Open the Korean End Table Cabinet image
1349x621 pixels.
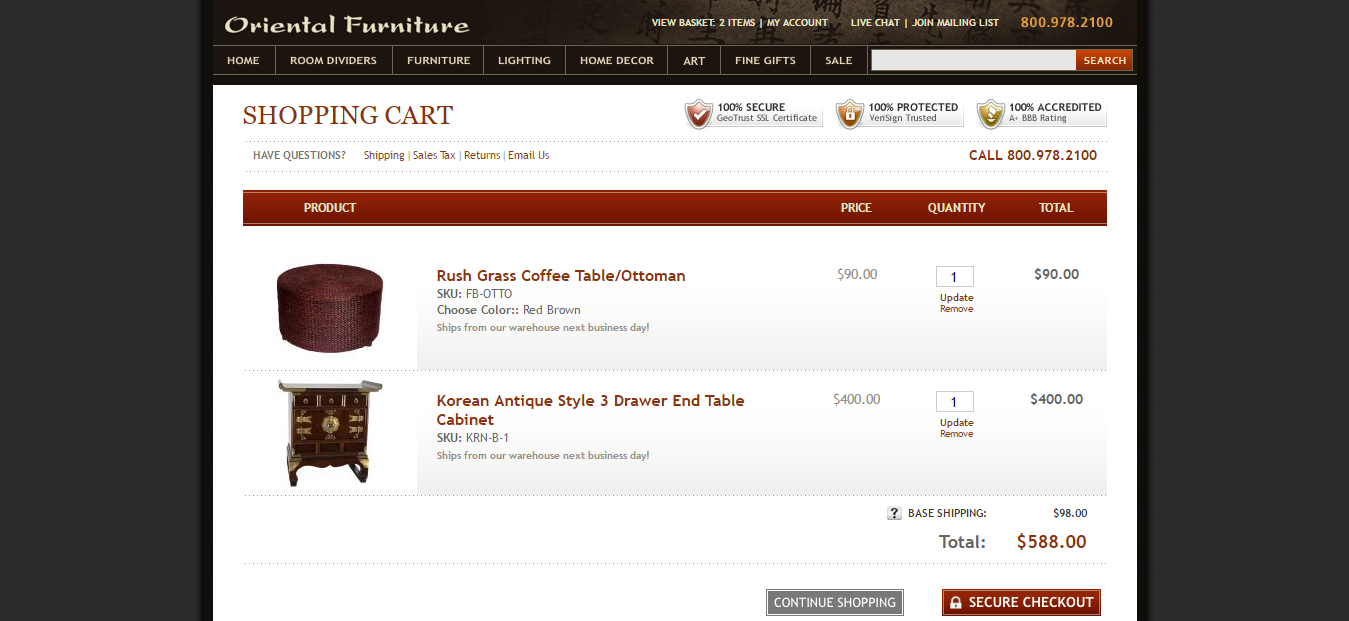(x=329, y=432)
